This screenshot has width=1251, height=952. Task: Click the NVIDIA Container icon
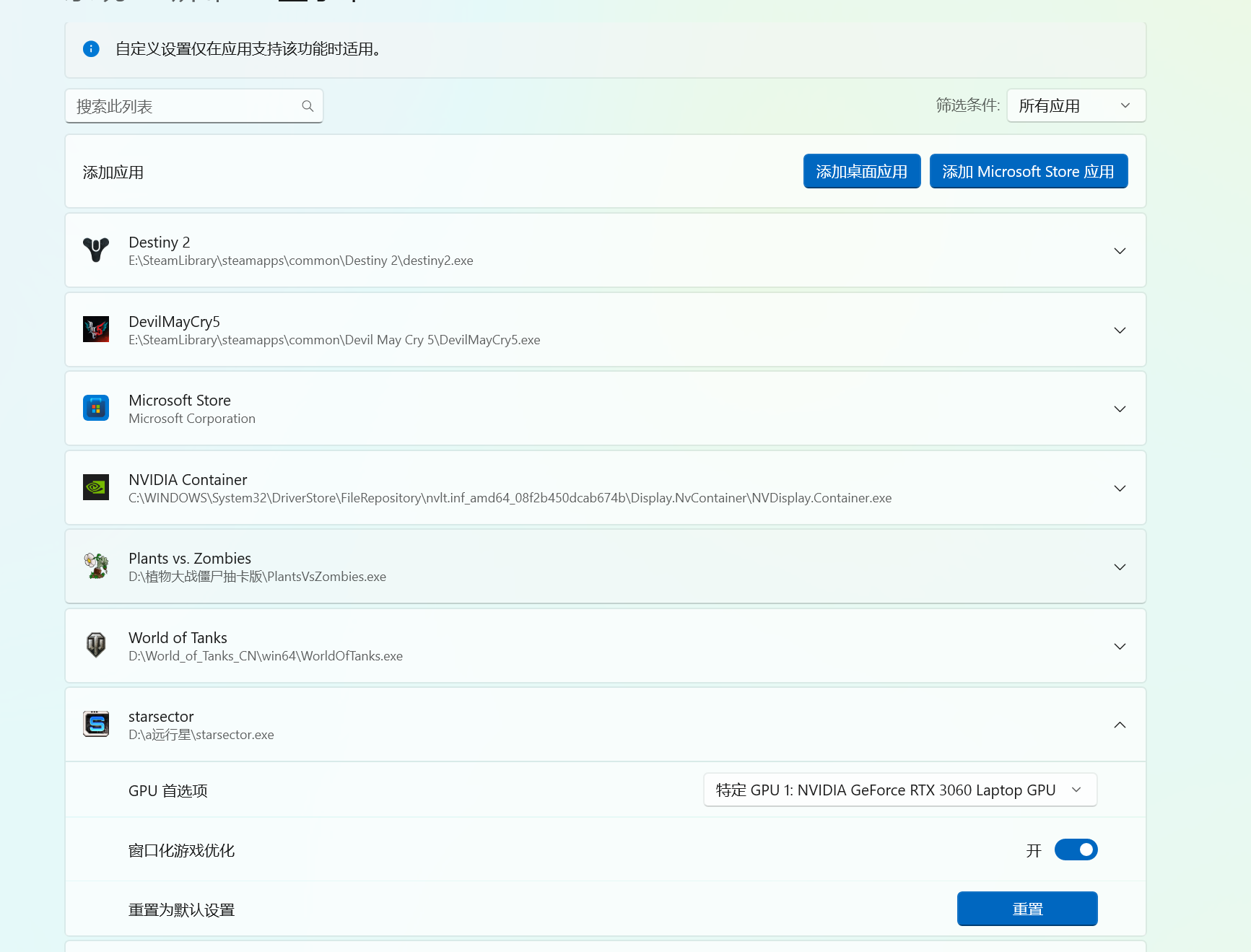pyautogui.click(x=96, y=488)
